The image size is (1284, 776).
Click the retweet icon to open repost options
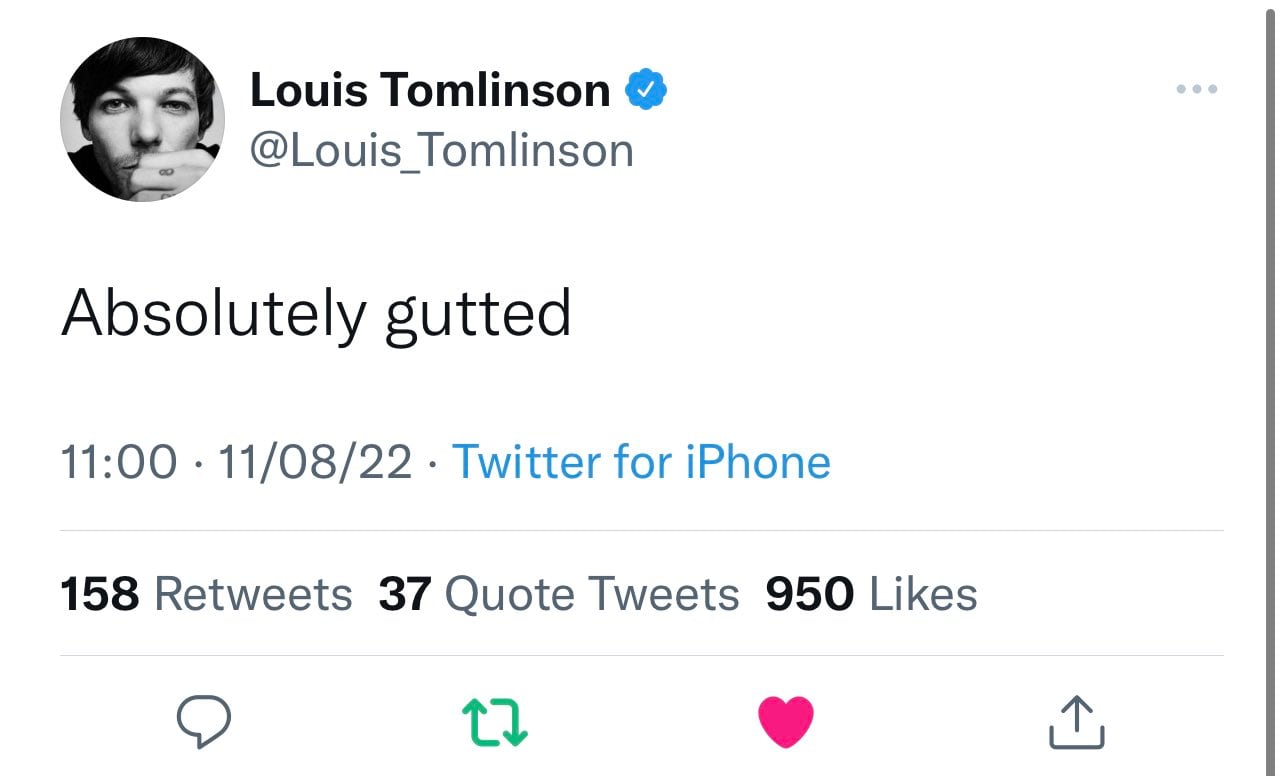point(495,721)
